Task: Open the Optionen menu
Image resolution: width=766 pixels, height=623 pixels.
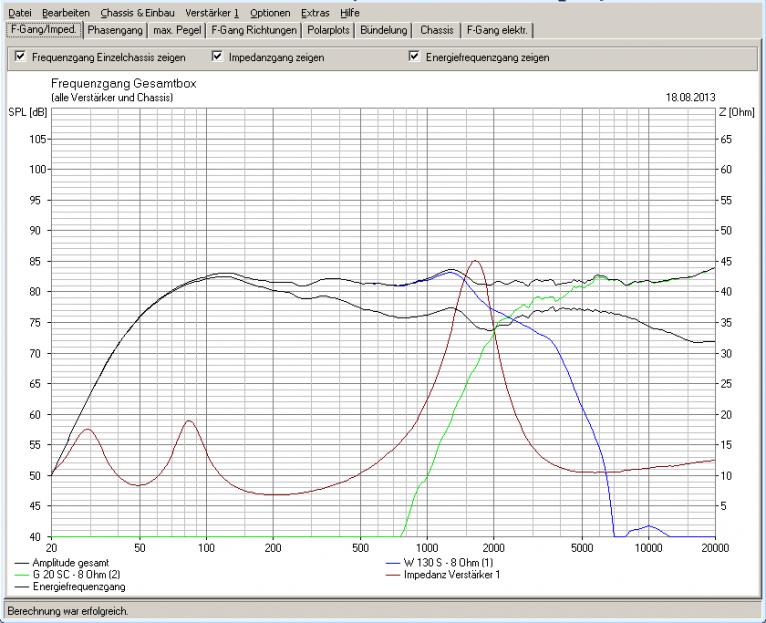Action: [270, 13]
